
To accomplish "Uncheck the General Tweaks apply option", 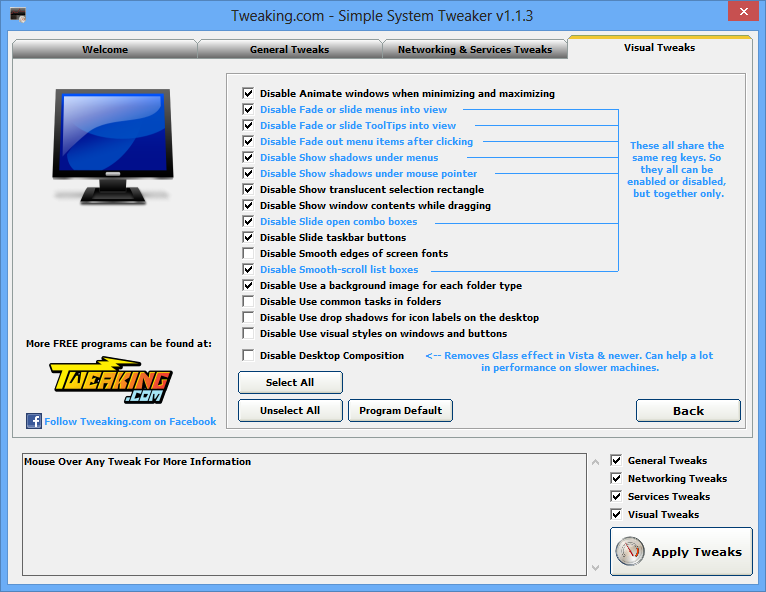I will click(616, 460).
